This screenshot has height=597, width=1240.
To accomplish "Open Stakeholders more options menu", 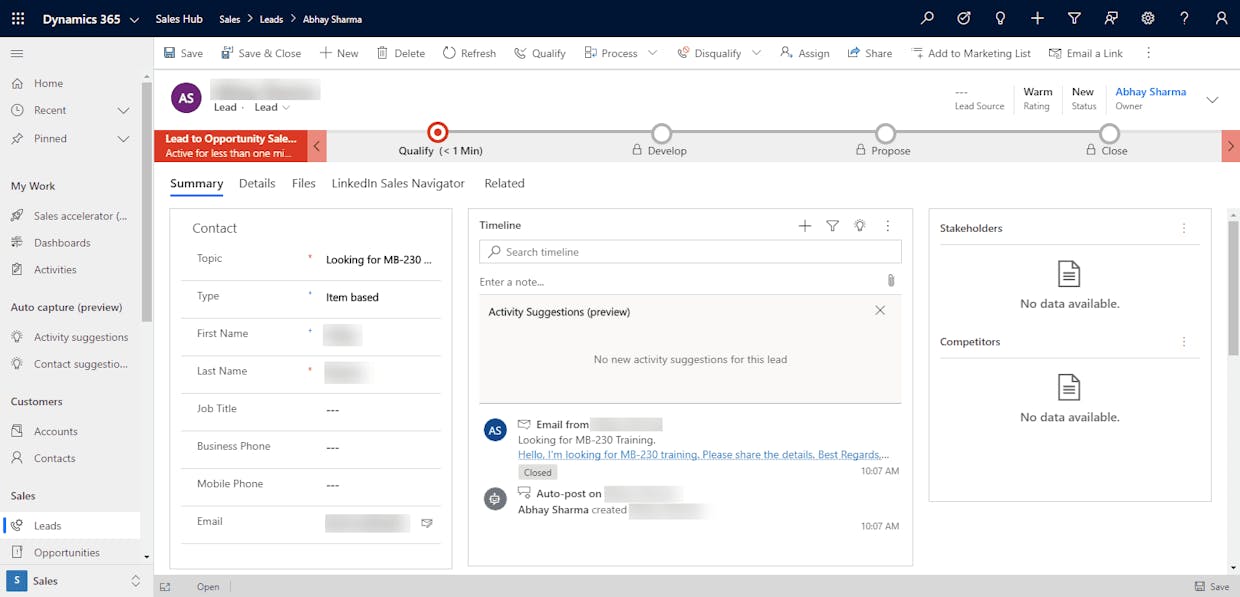I will click(x=1184, y=228).
